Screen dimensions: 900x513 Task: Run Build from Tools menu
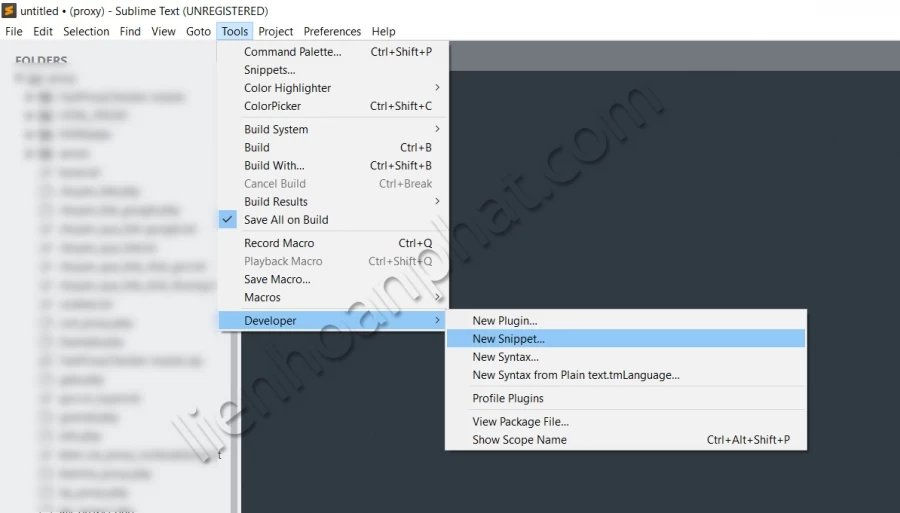coord(333,147)
